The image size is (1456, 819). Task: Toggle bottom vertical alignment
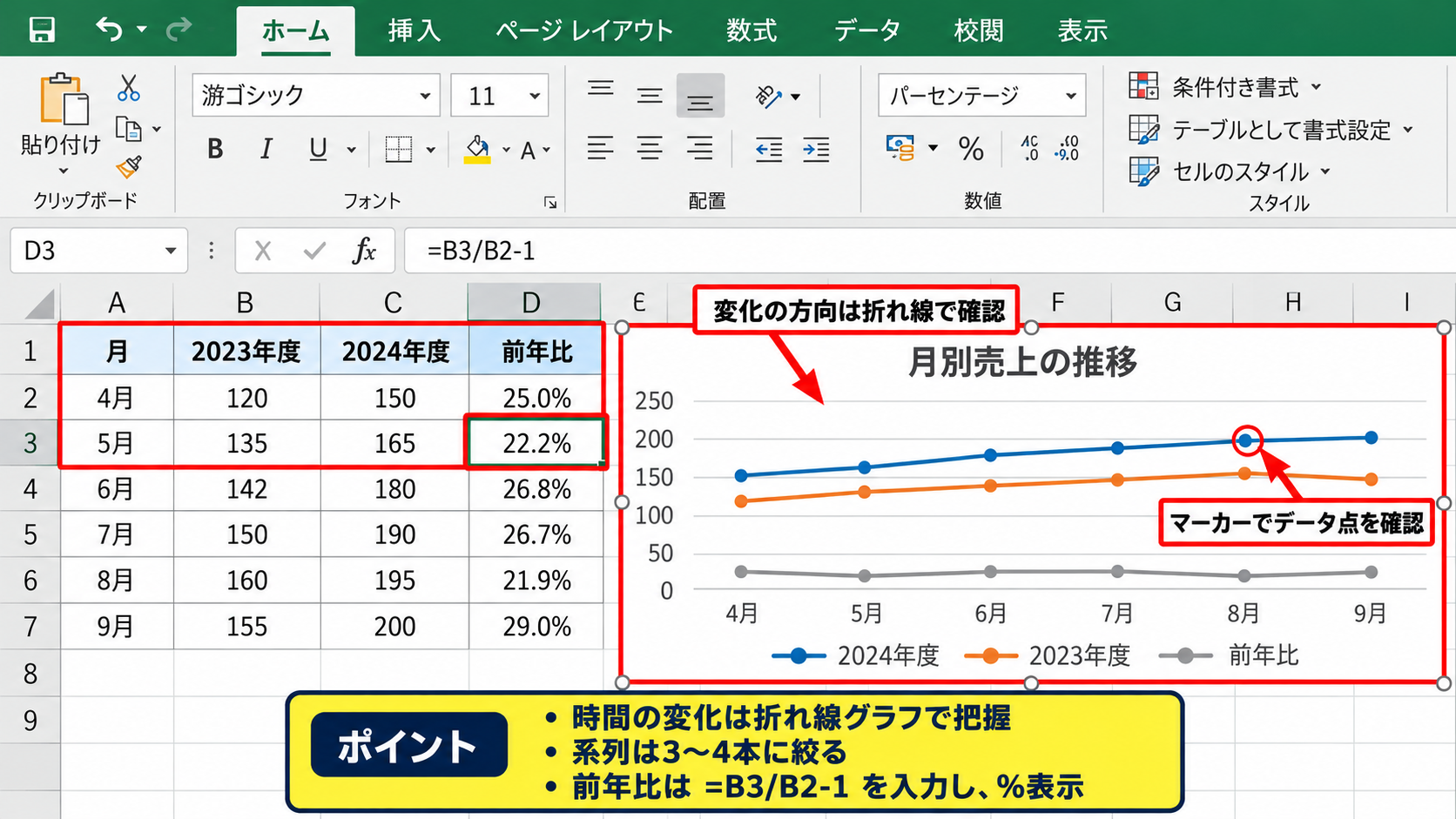click(700, 96)
